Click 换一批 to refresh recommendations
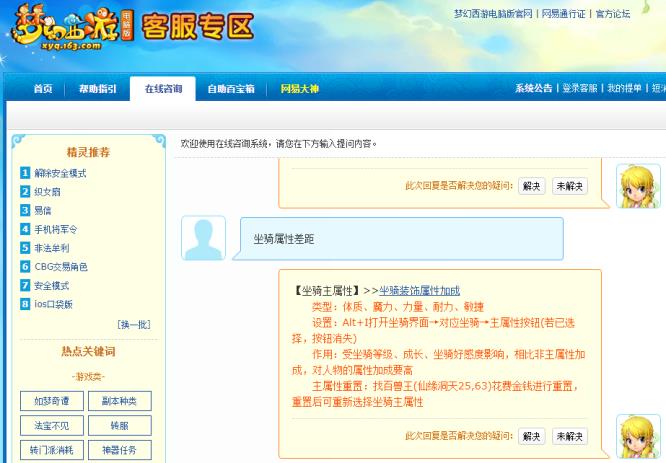The height and width of the screenshot is (463, 666). (x=134, y=324)
